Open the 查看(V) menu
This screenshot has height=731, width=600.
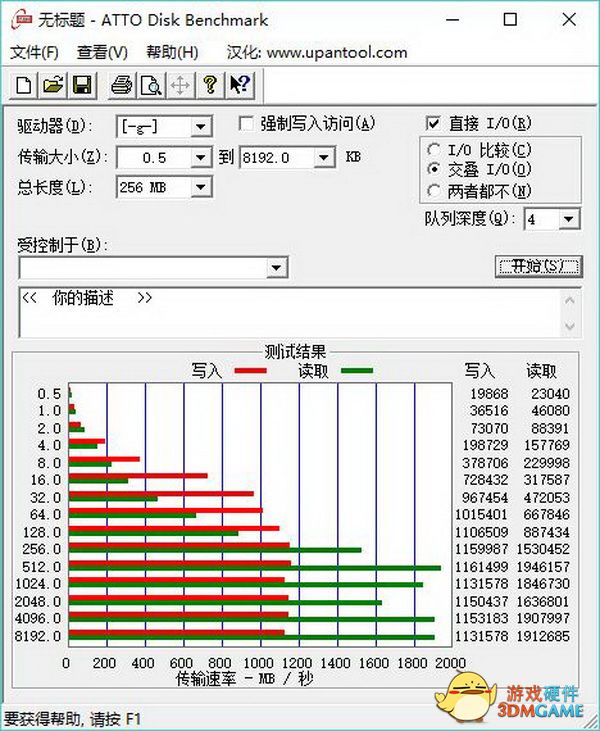tap(102, 52)
